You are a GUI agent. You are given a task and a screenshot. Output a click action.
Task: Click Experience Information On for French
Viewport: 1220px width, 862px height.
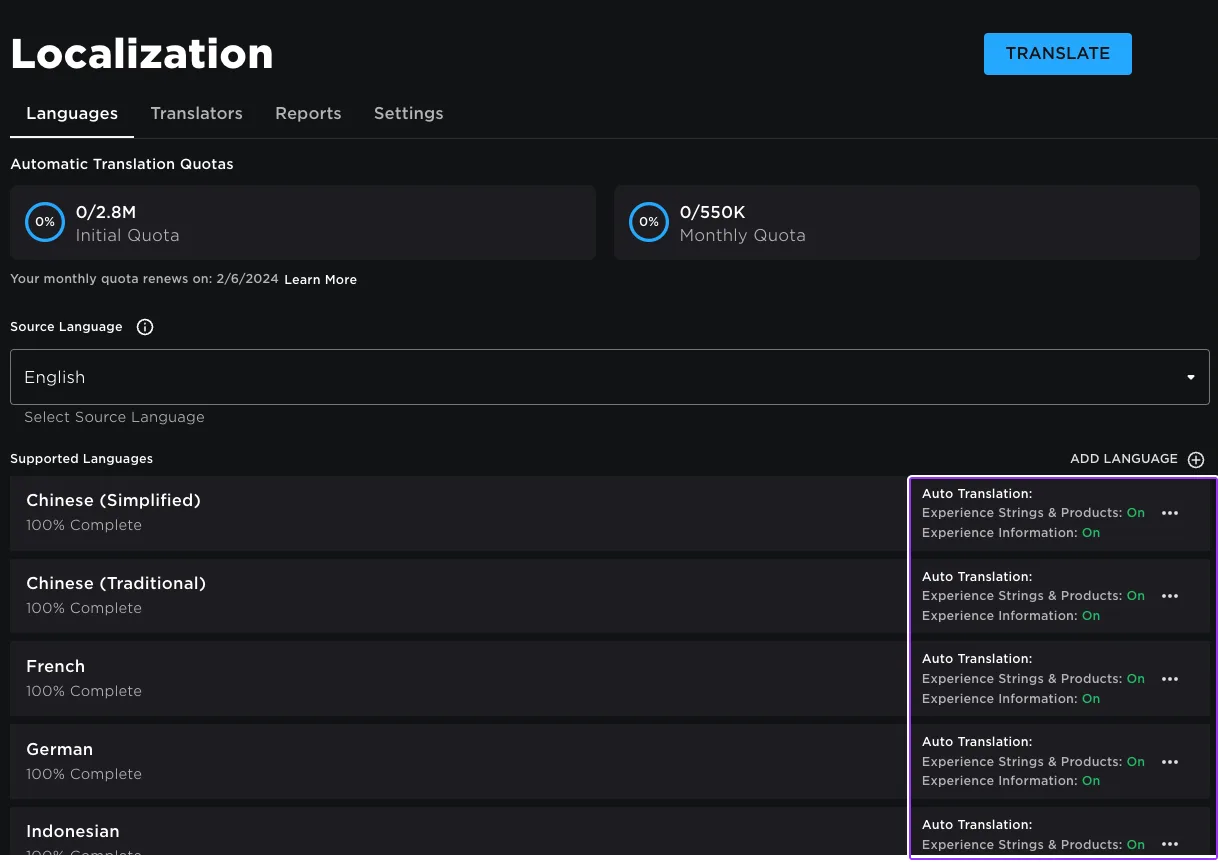click(1011, 699)
